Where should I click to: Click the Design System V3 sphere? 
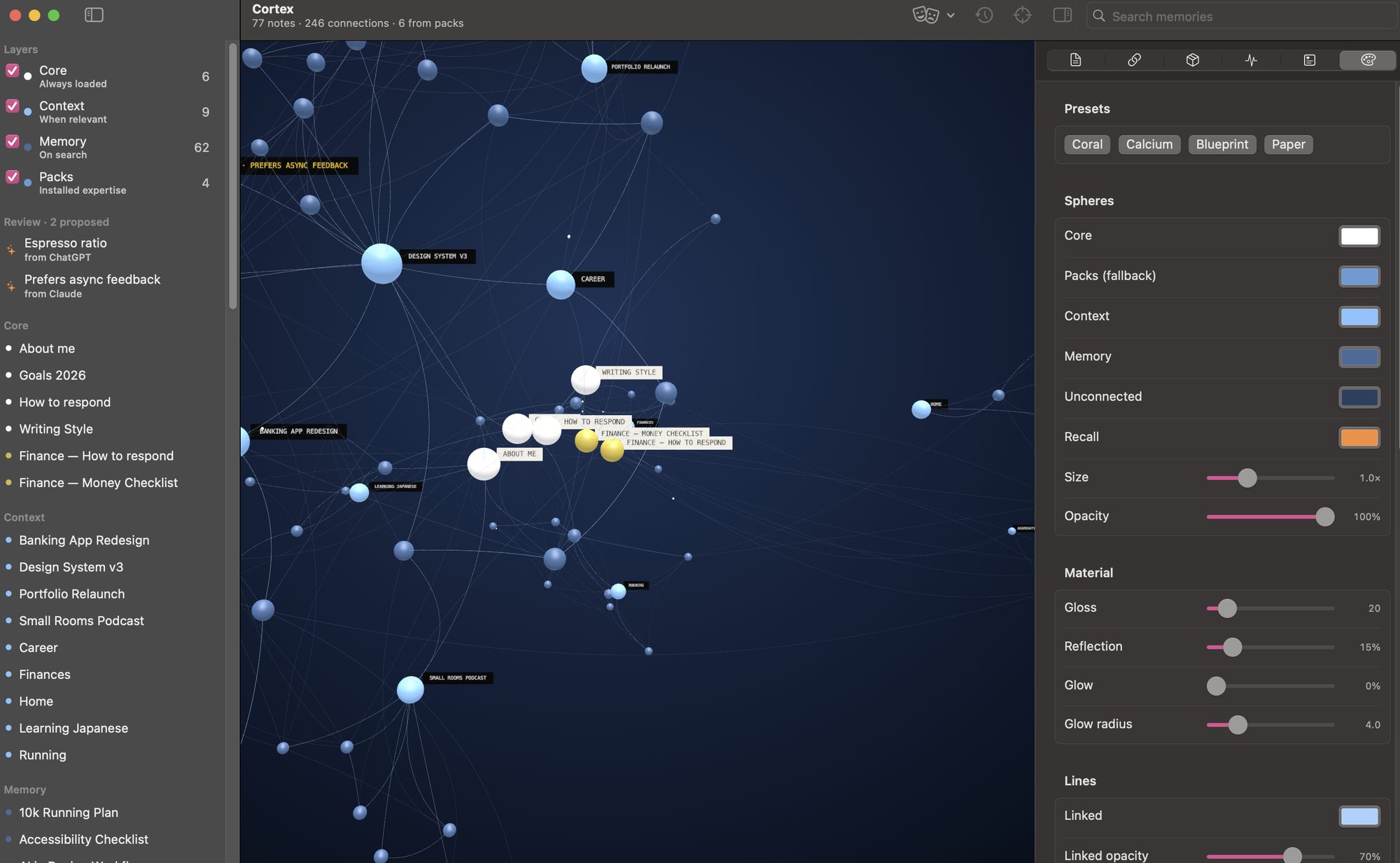[x=381, y=263]
